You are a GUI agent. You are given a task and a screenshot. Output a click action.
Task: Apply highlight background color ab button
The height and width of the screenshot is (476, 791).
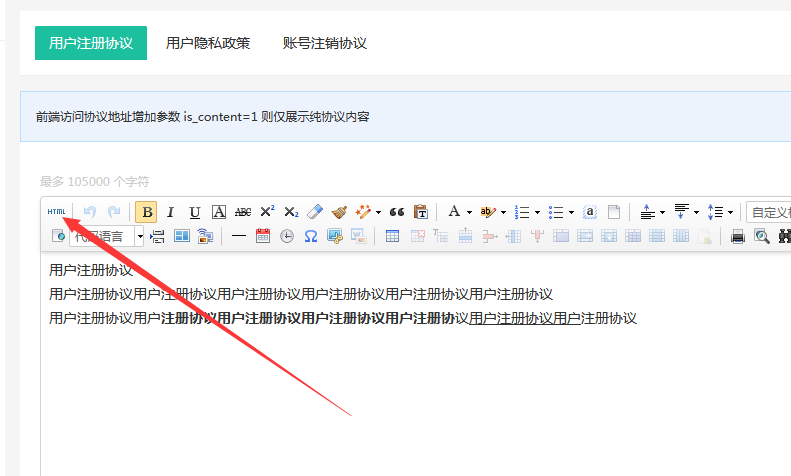(x=488, y=212)
